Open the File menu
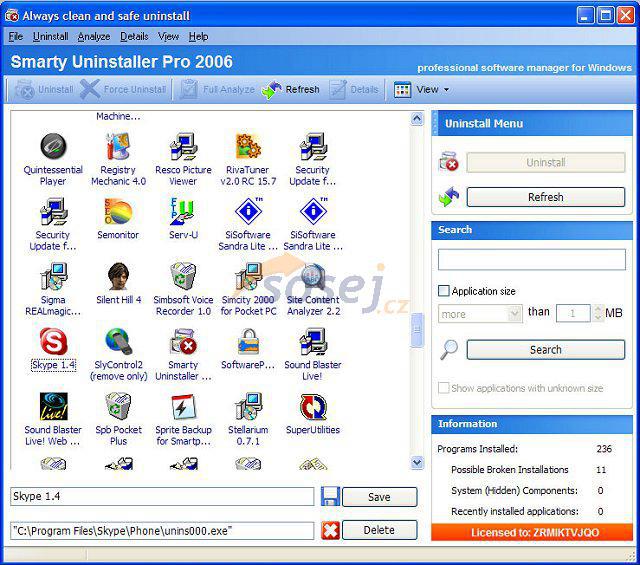640x565 pixels. (x=16, y=36)
